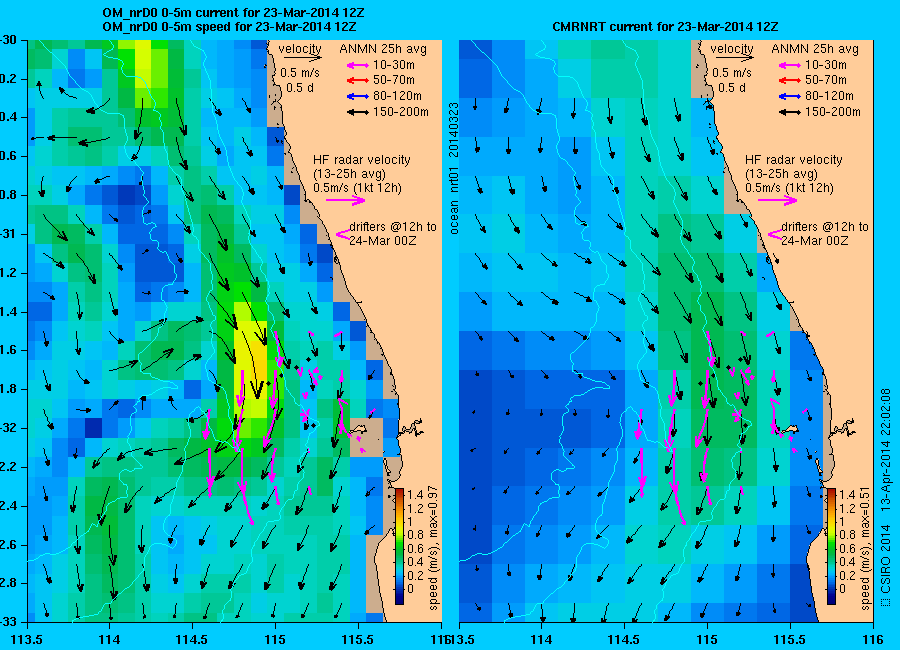Click '0.5 m/s' under velocity in left map

300,73
